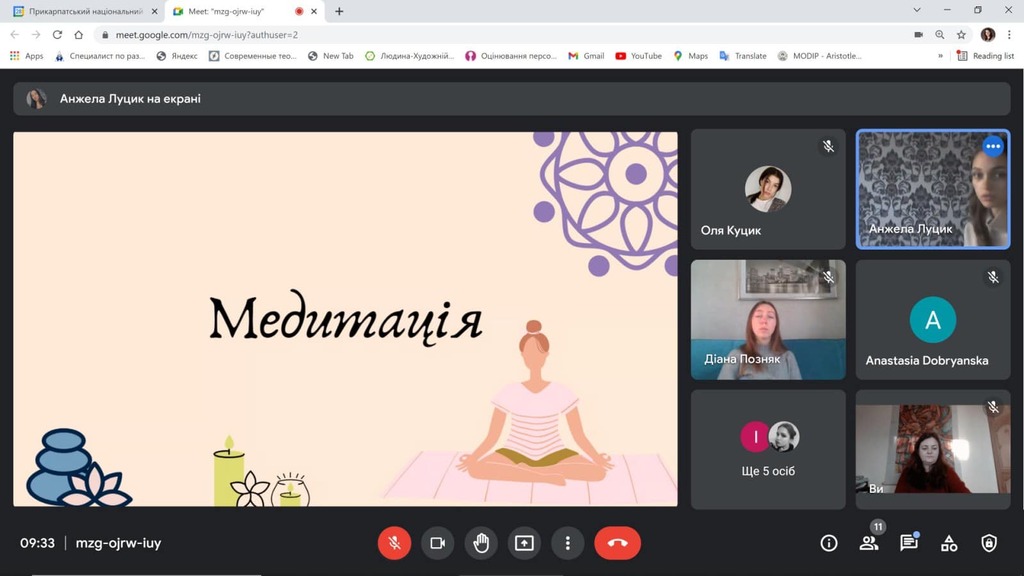Open the chat messages panel
1024x576 pixels.
[x=908, y=543]
